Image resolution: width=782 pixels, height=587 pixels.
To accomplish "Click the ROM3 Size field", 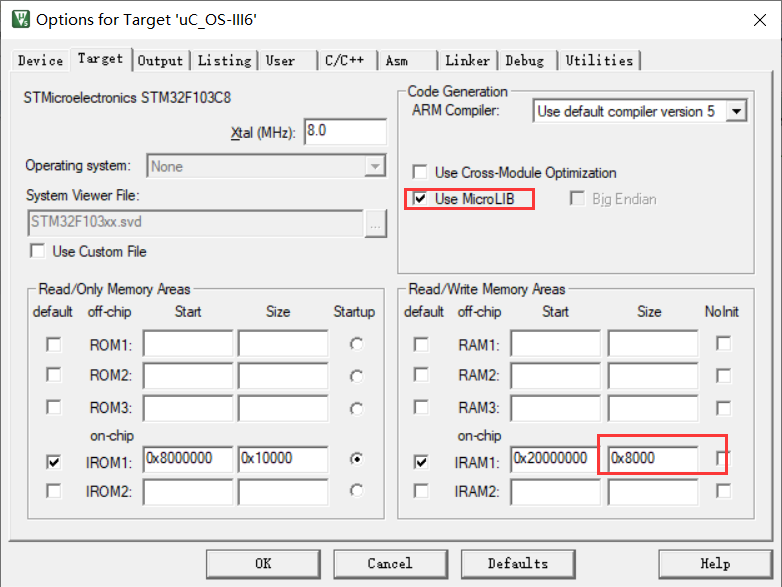I will click(x=283, y=408).
